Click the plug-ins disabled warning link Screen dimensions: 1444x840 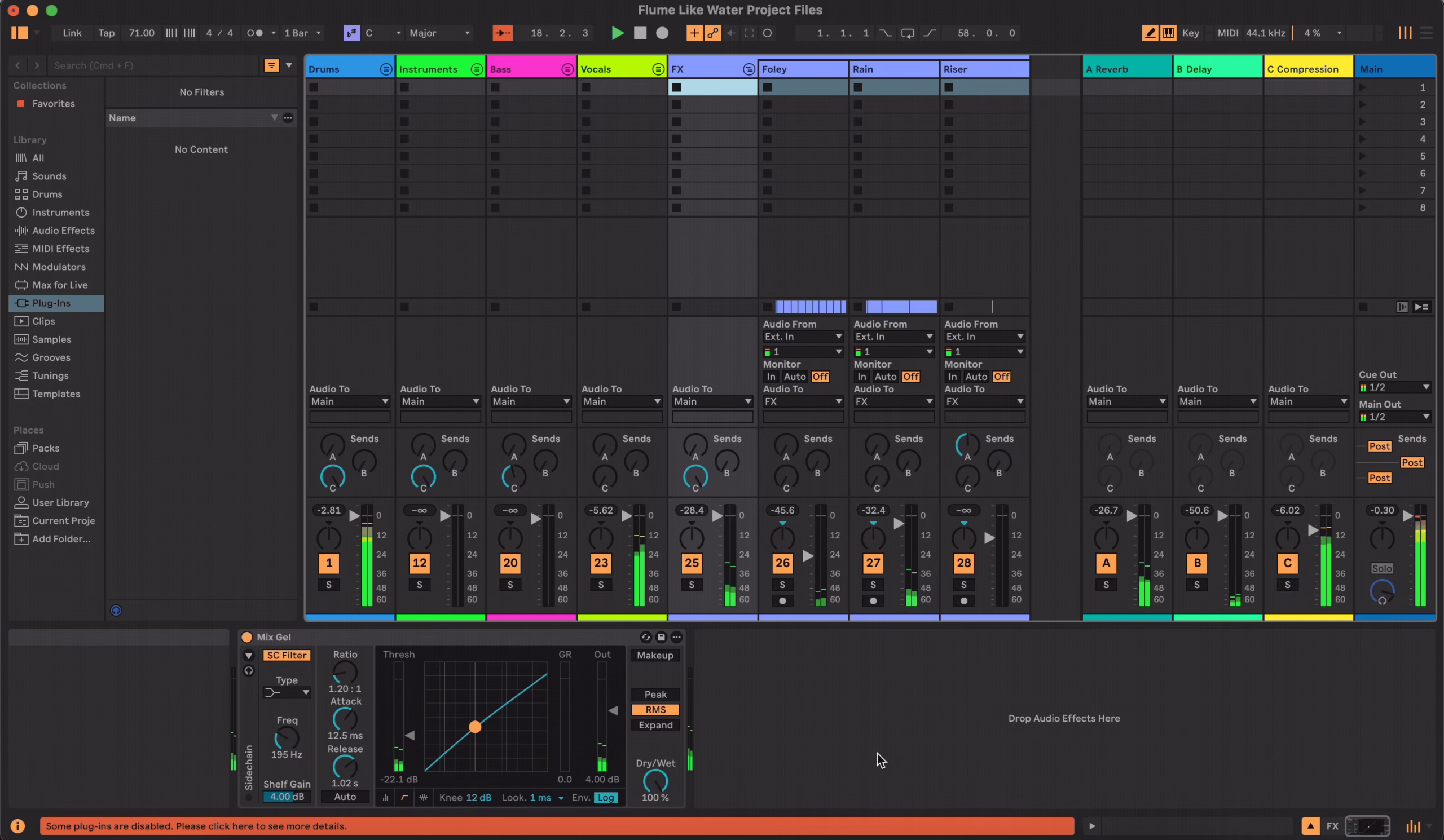coord(196,826)
